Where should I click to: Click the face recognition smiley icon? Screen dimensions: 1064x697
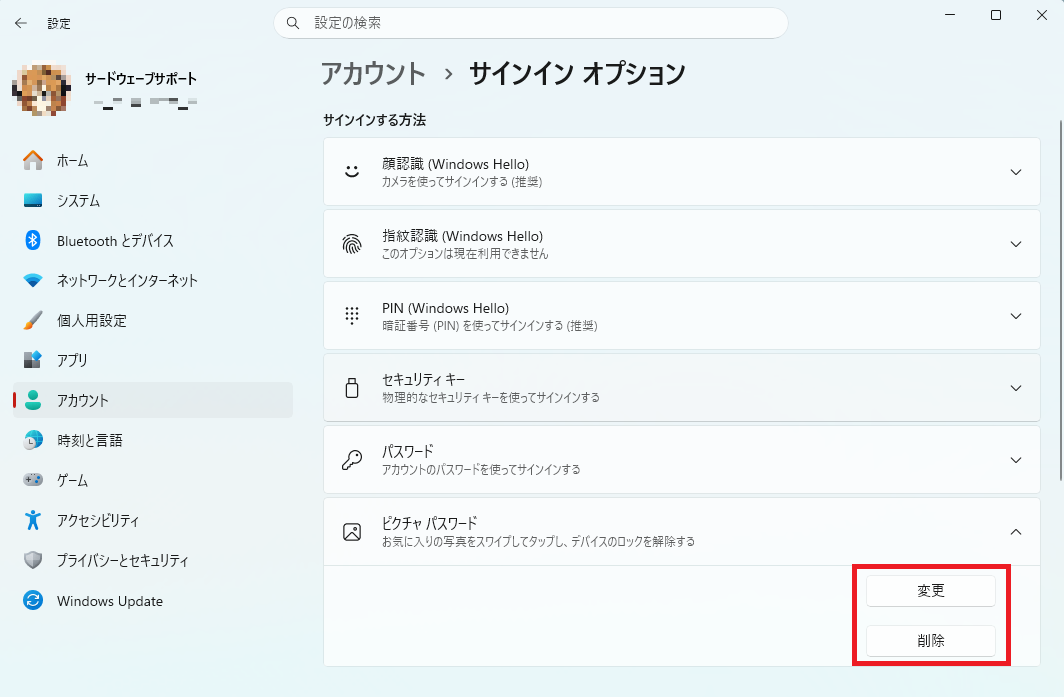click(x=352, y=171)
